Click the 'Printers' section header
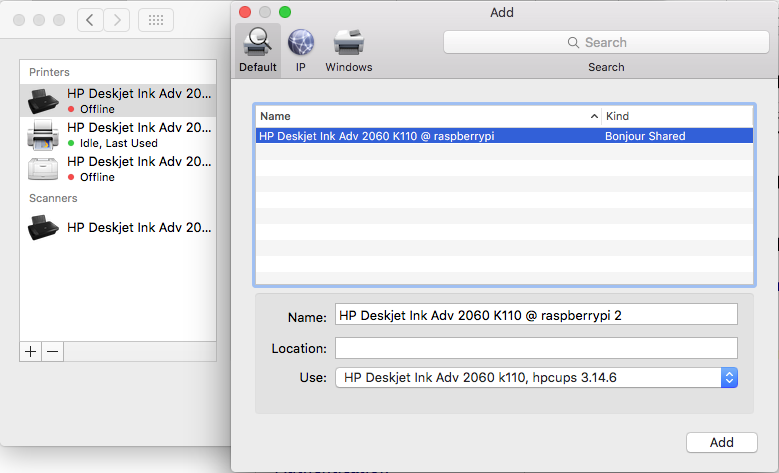 tap(49, 72)
